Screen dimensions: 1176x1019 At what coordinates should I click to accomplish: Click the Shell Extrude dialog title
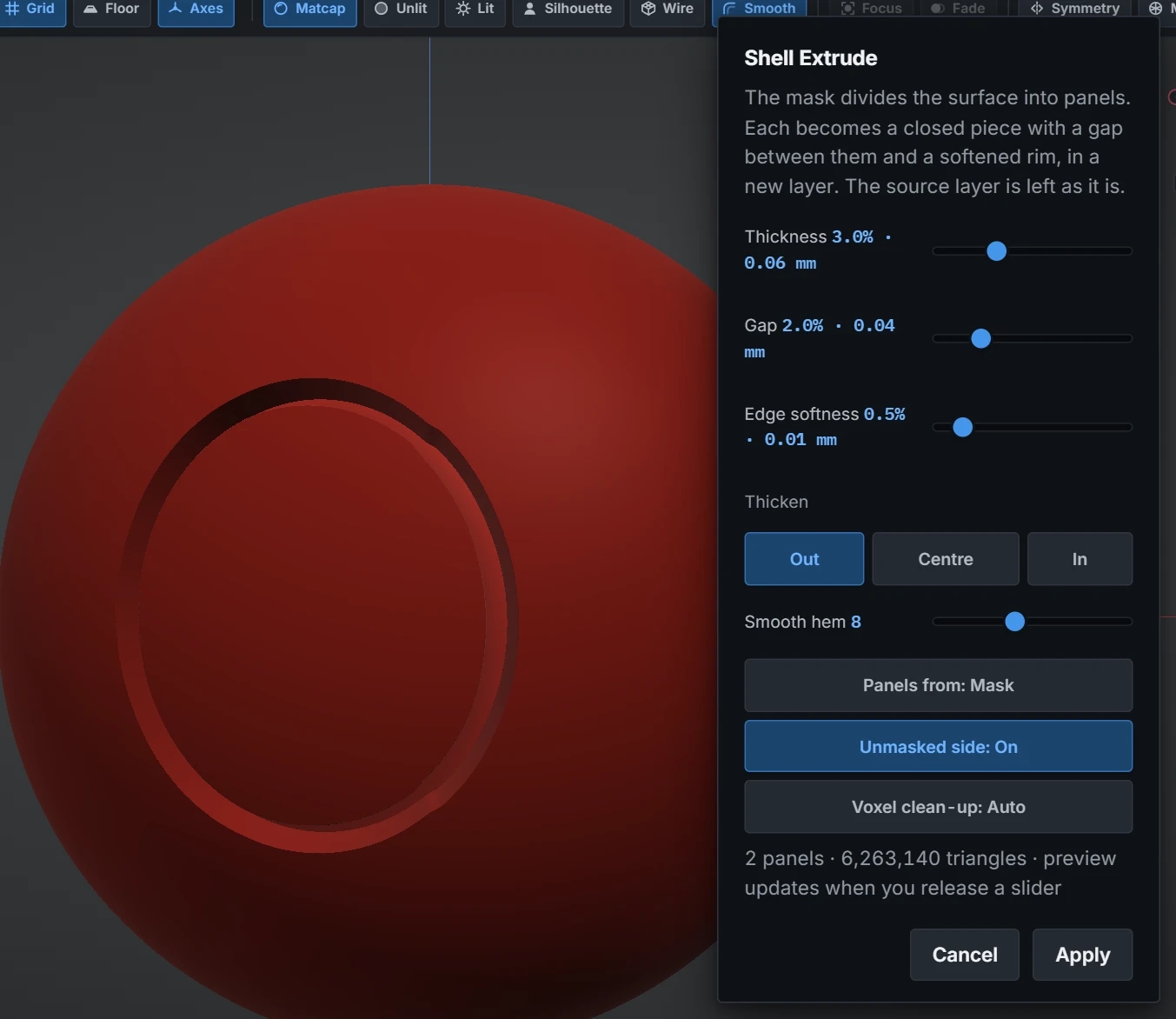(811, 58)
